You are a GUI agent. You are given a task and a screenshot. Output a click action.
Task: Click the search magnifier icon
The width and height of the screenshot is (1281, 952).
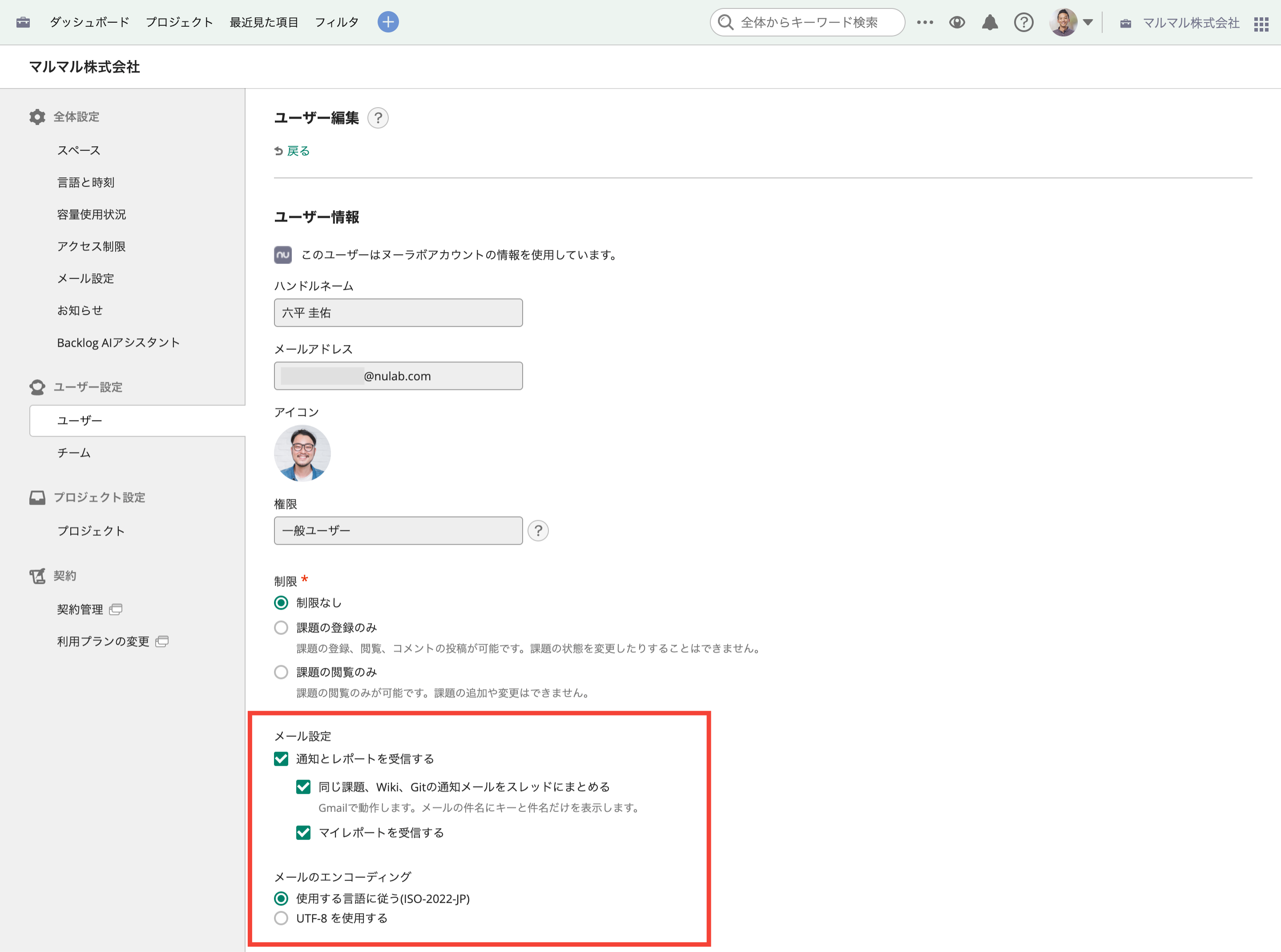pos(726,23)
